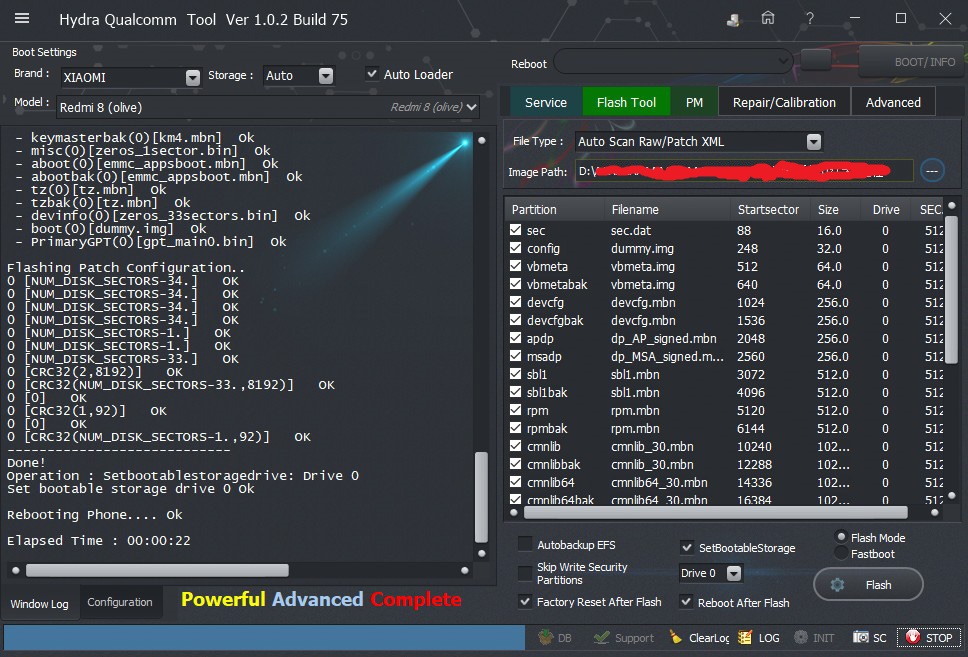Toggle Factory Reset After Flash
This screenshot has height=657, width=968.
tap(525, 601)
